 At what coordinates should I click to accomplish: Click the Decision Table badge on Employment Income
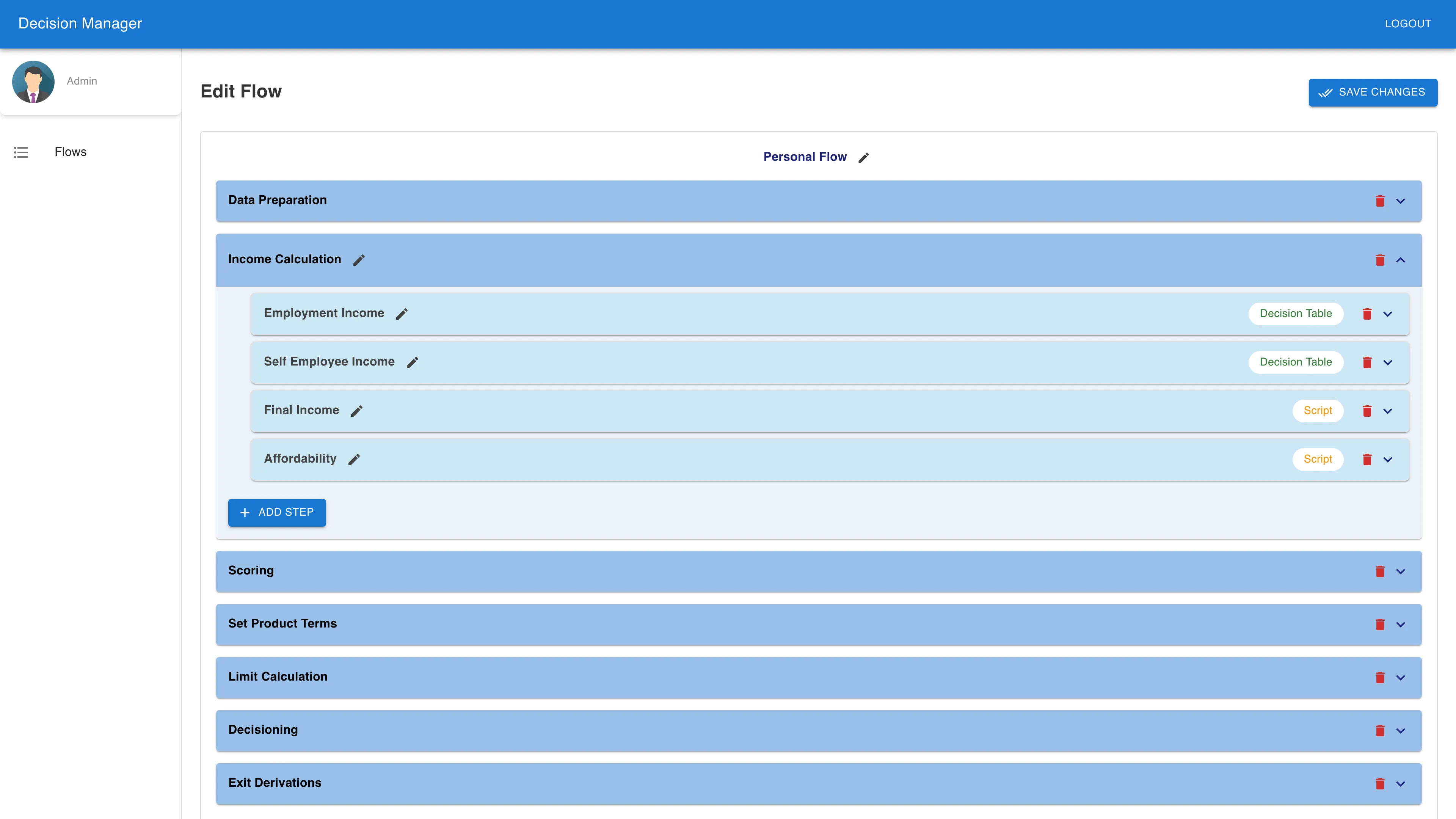1296,314
